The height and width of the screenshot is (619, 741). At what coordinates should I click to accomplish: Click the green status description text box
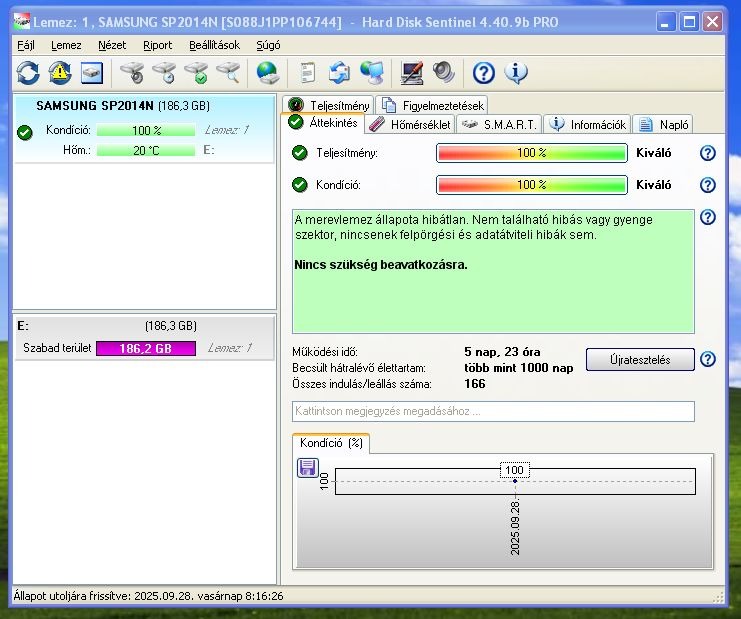tap(493, 271)
